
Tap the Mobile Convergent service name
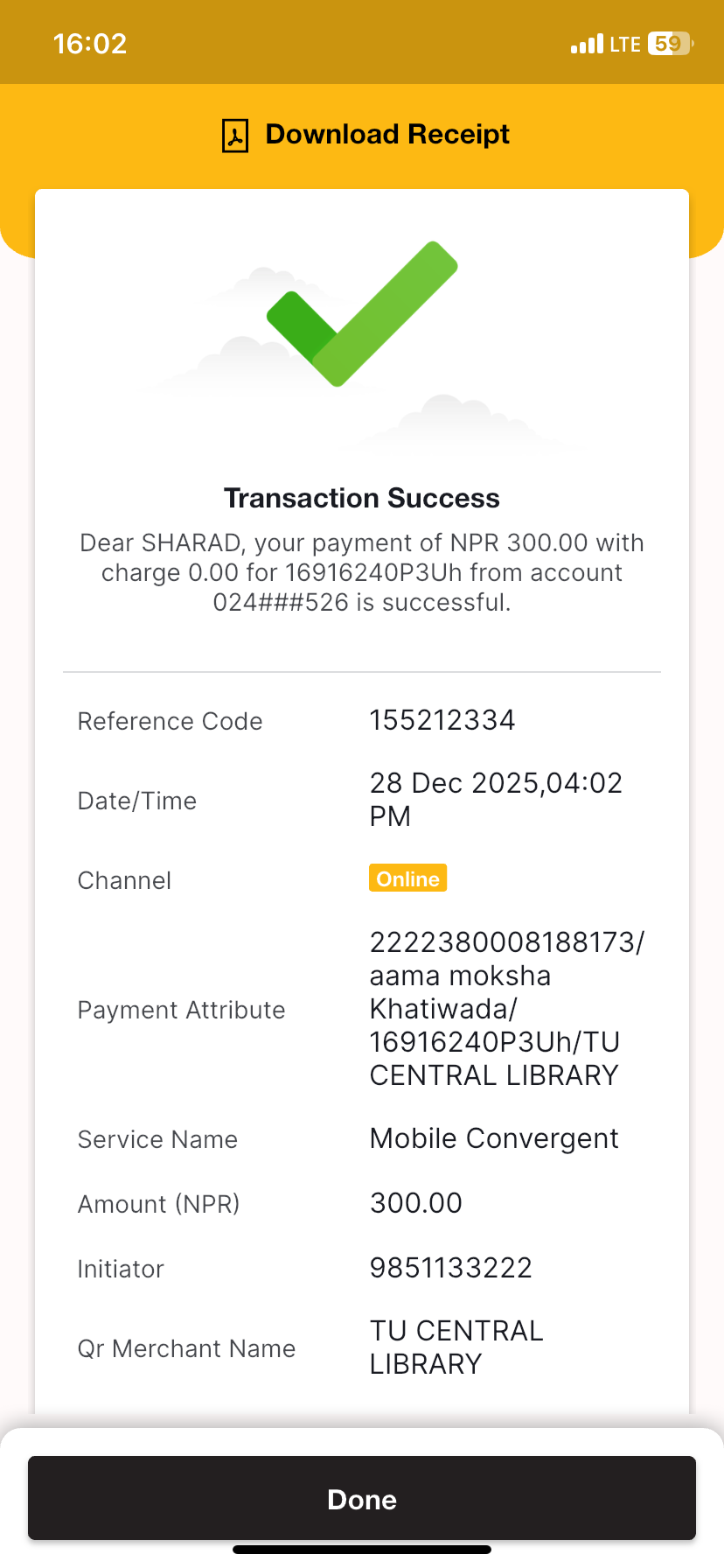494,1138
